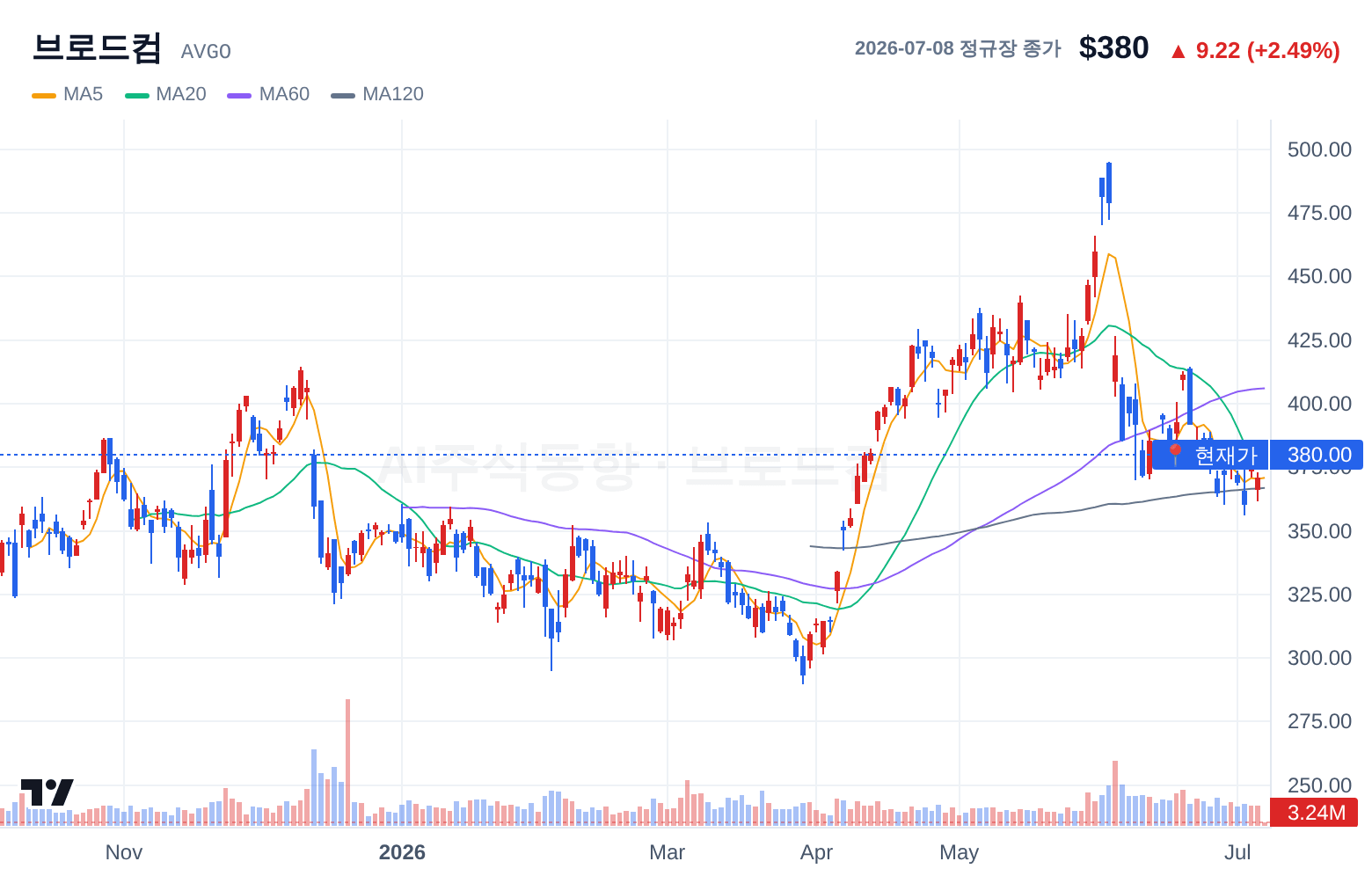Click the pin icon on current price label
This screenshot has height=876, width=1372.
pos(1174,455)
